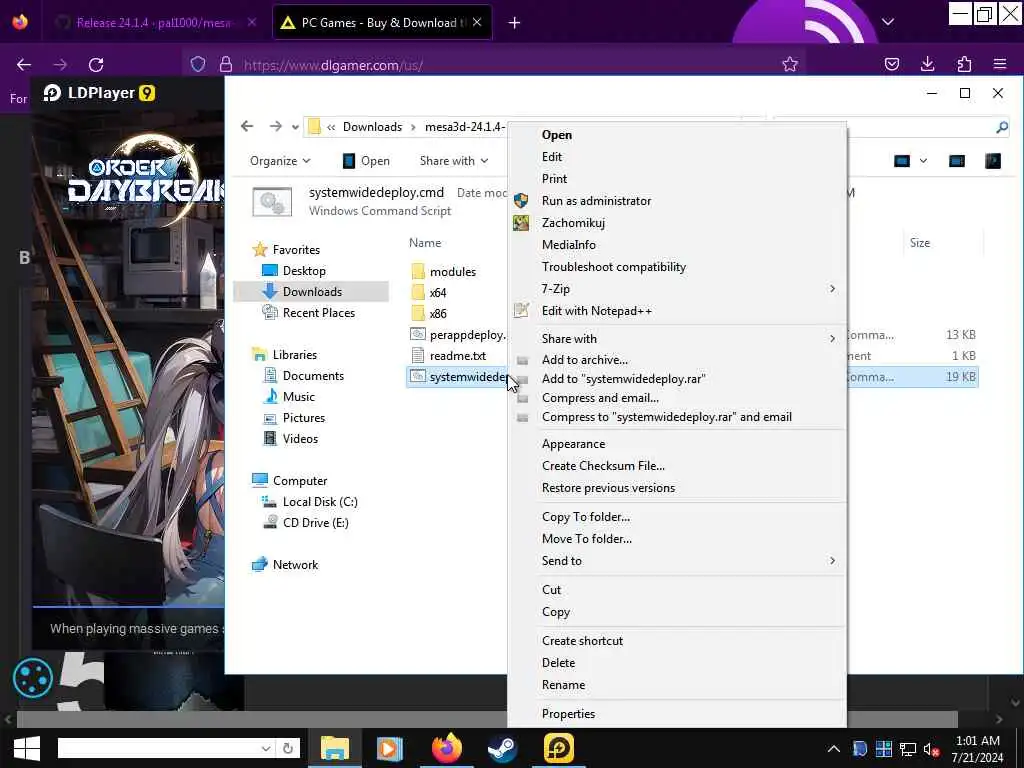Viewport: 1024px width, 768px height.
Task: Open Documents library
Action: click(x=313, y=376)
